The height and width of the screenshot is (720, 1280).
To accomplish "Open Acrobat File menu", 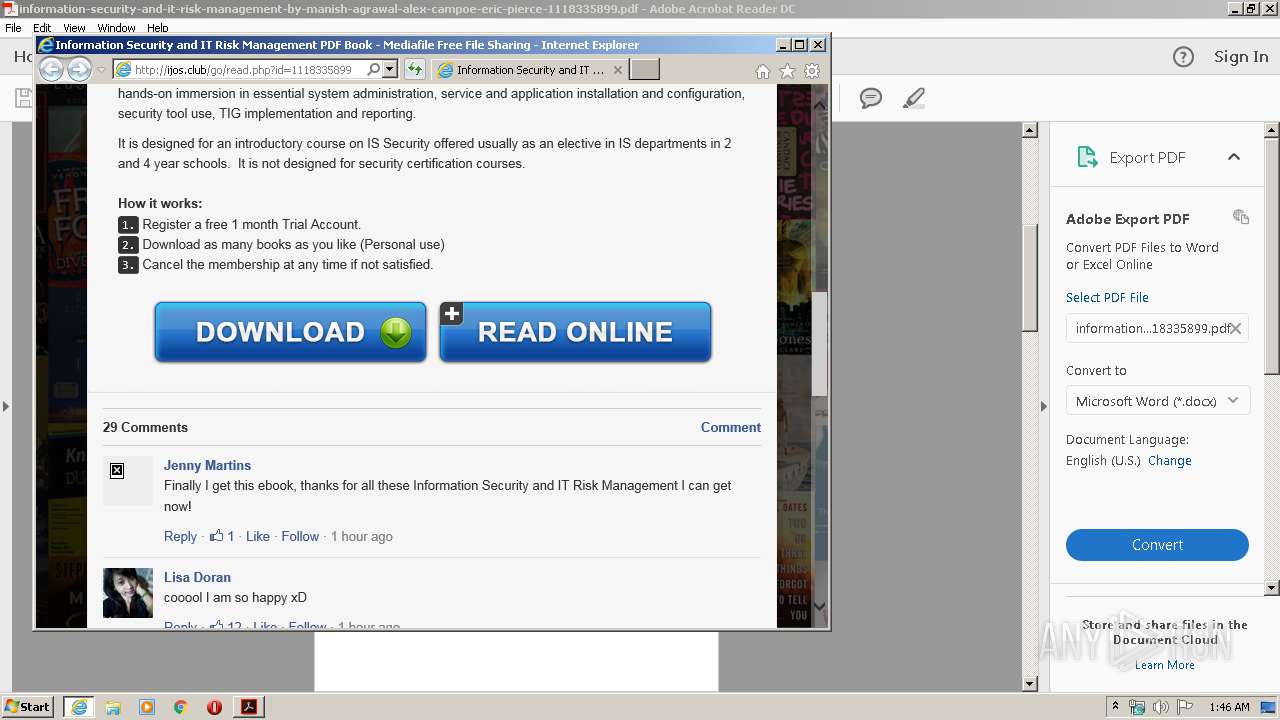I will click(13, 28).
